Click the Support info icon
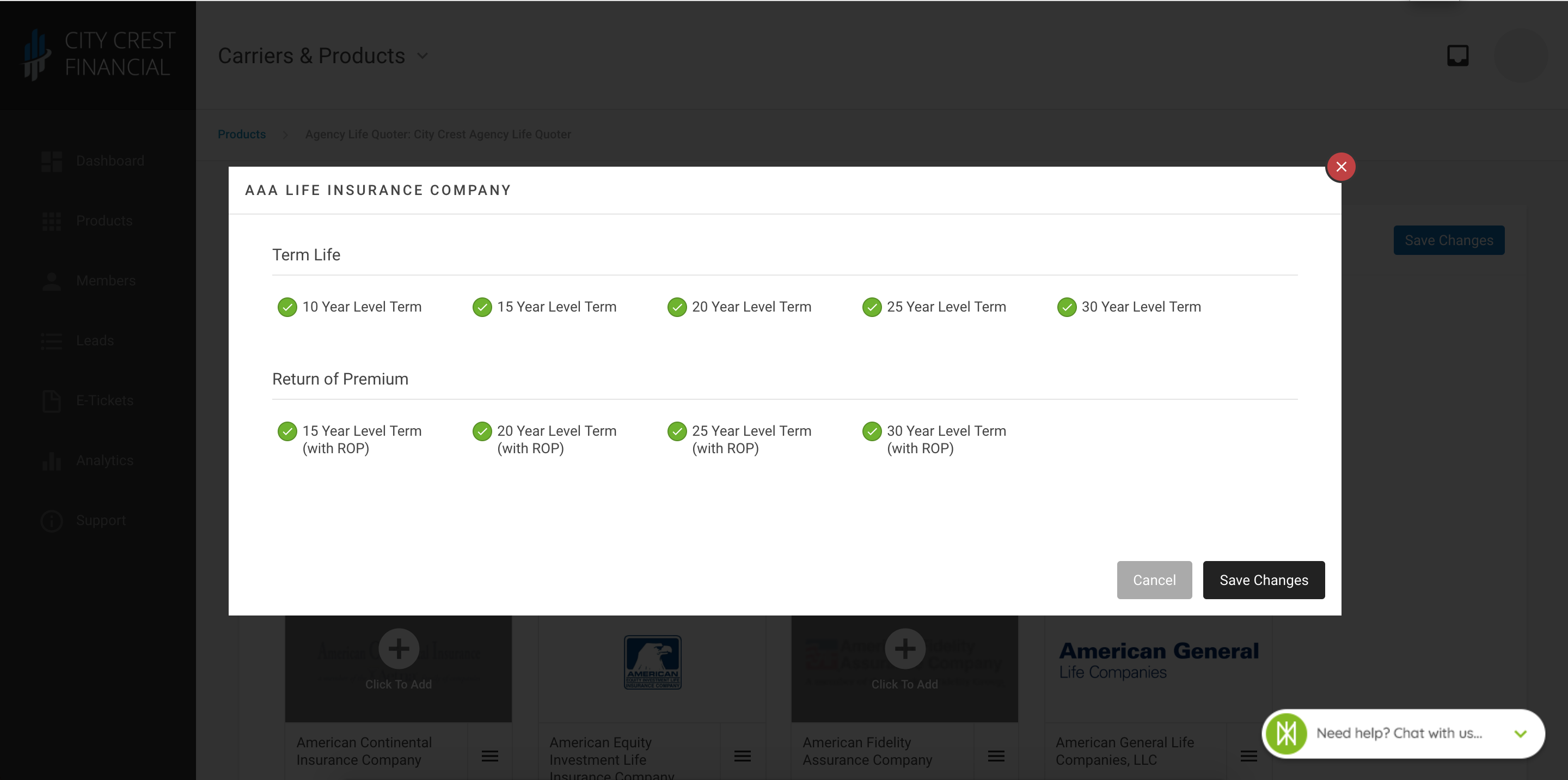1568x780 pixels. (52, 521)
